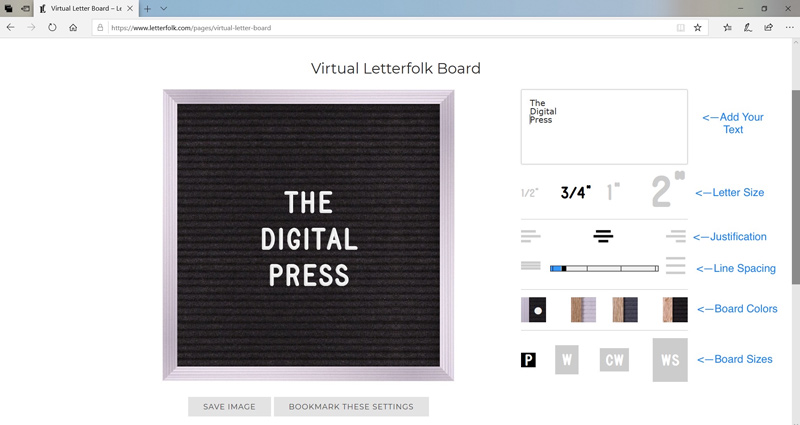Click the wide line spacing icon
This screenshot has height=425, width=800.
676,266
